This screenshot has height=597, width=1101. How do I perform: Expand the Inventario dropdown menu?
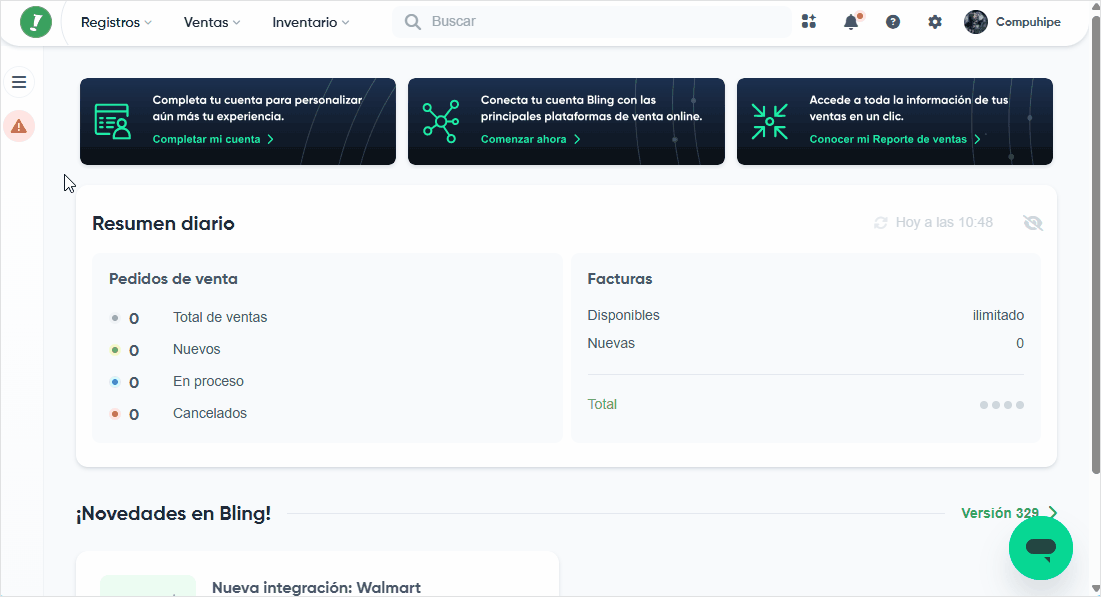[x=310, y=22]
